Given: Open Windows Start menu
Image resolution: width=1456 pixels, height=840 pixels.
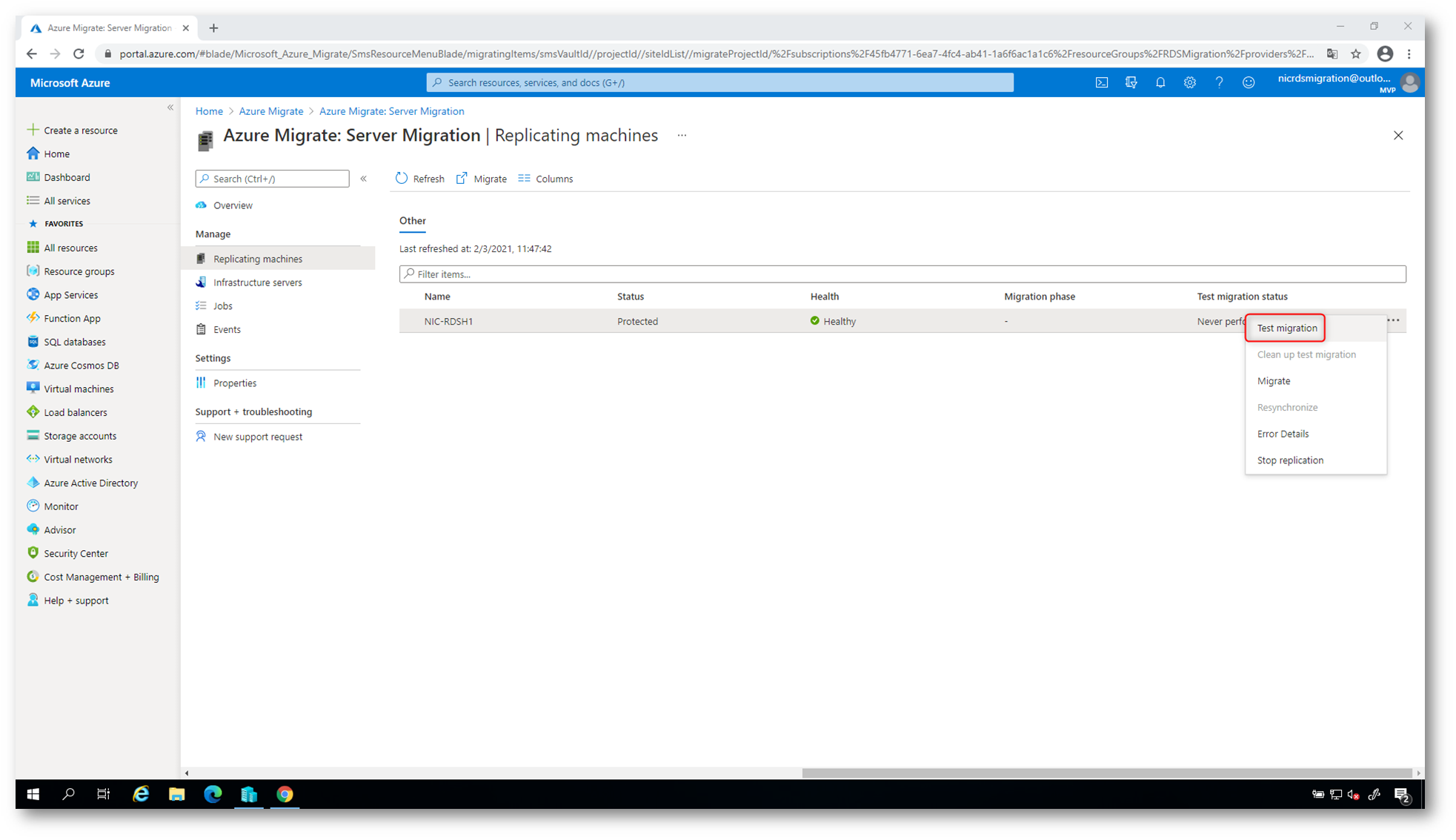Looking at the screenshot, I should [33, 794].
